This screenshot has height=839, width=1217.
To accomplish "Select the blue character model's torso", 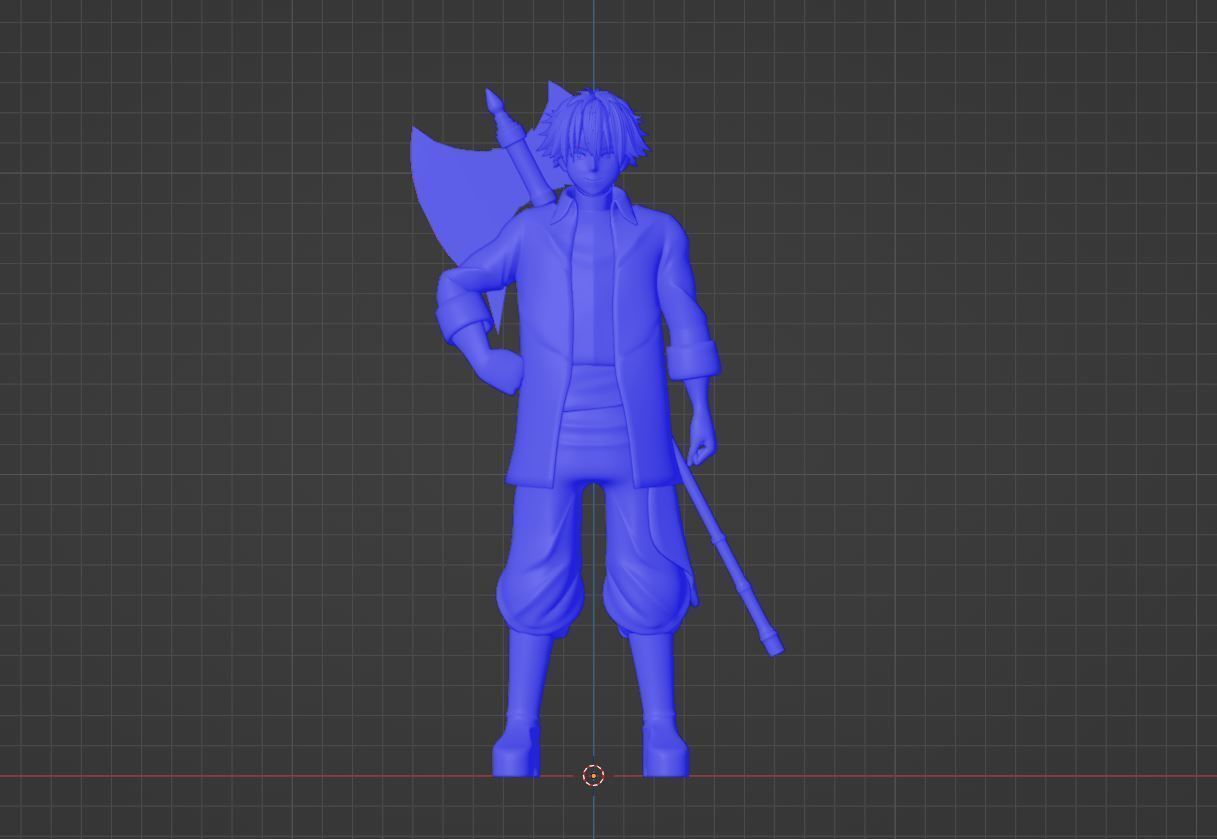I will point(596,340).
